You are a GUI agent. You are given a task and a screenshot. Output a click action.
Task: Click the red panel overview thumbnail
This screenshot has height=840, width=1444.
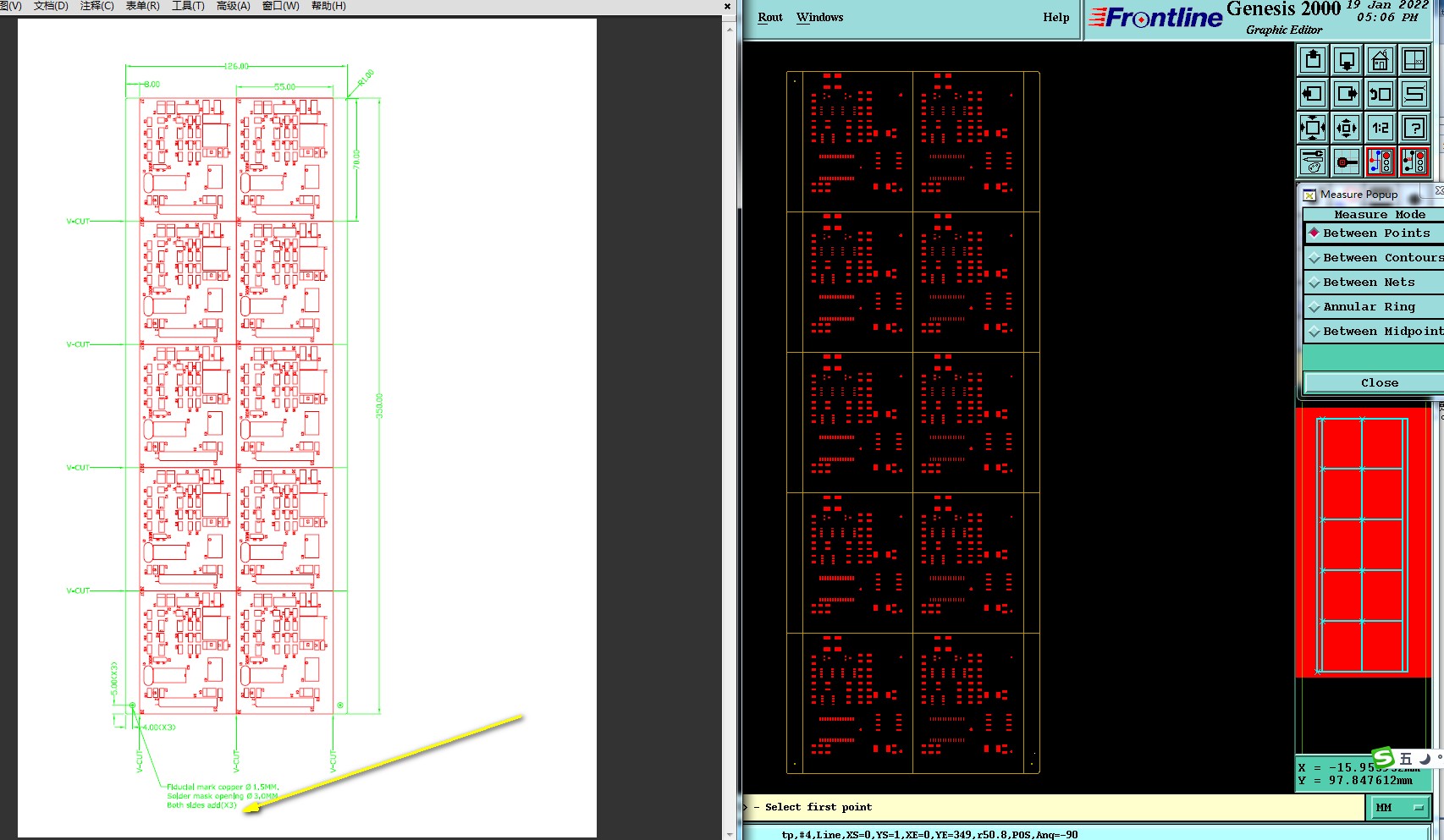pos(1364,542)
